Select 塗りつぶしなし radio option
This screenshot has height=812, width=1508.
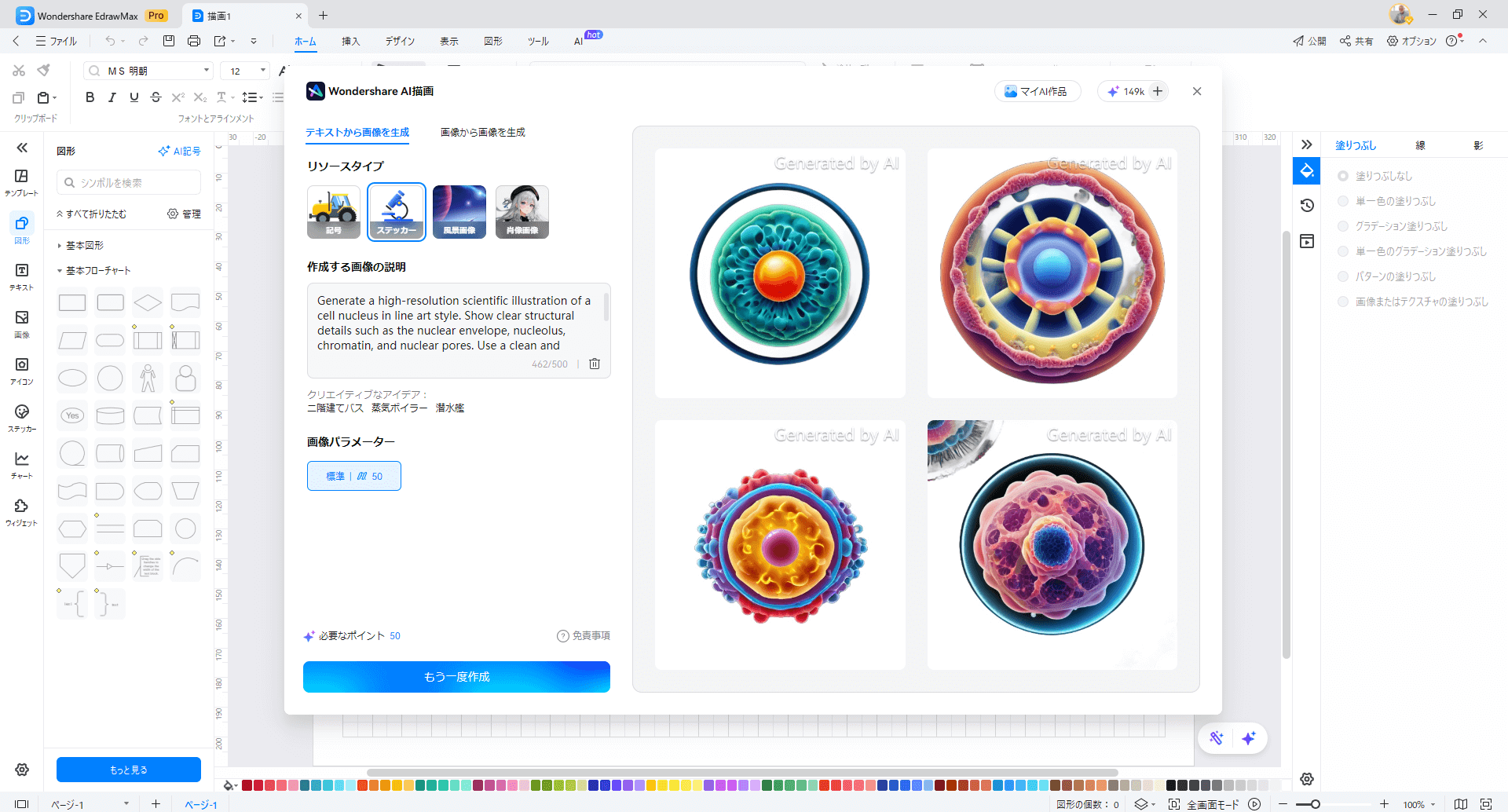1343,176
